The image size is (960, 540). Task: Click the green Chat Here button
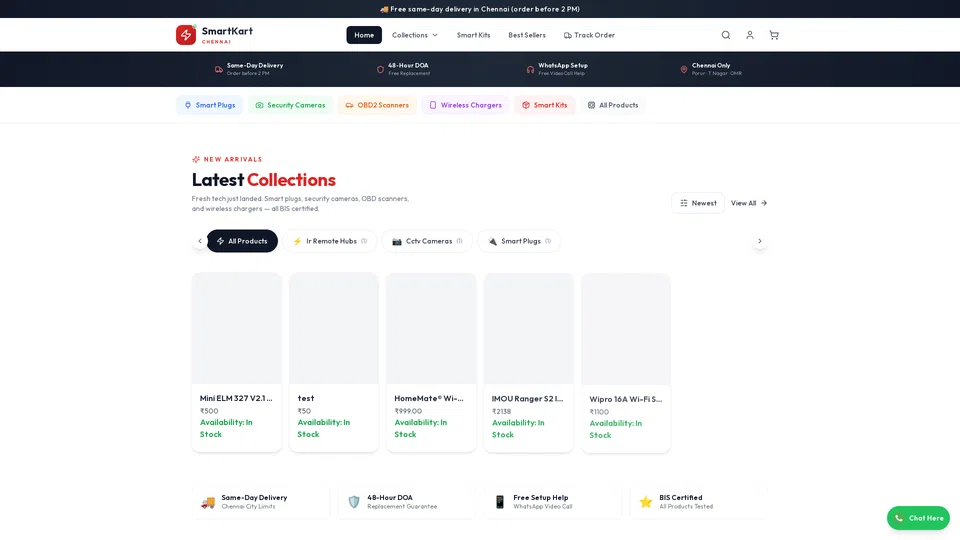918,518
